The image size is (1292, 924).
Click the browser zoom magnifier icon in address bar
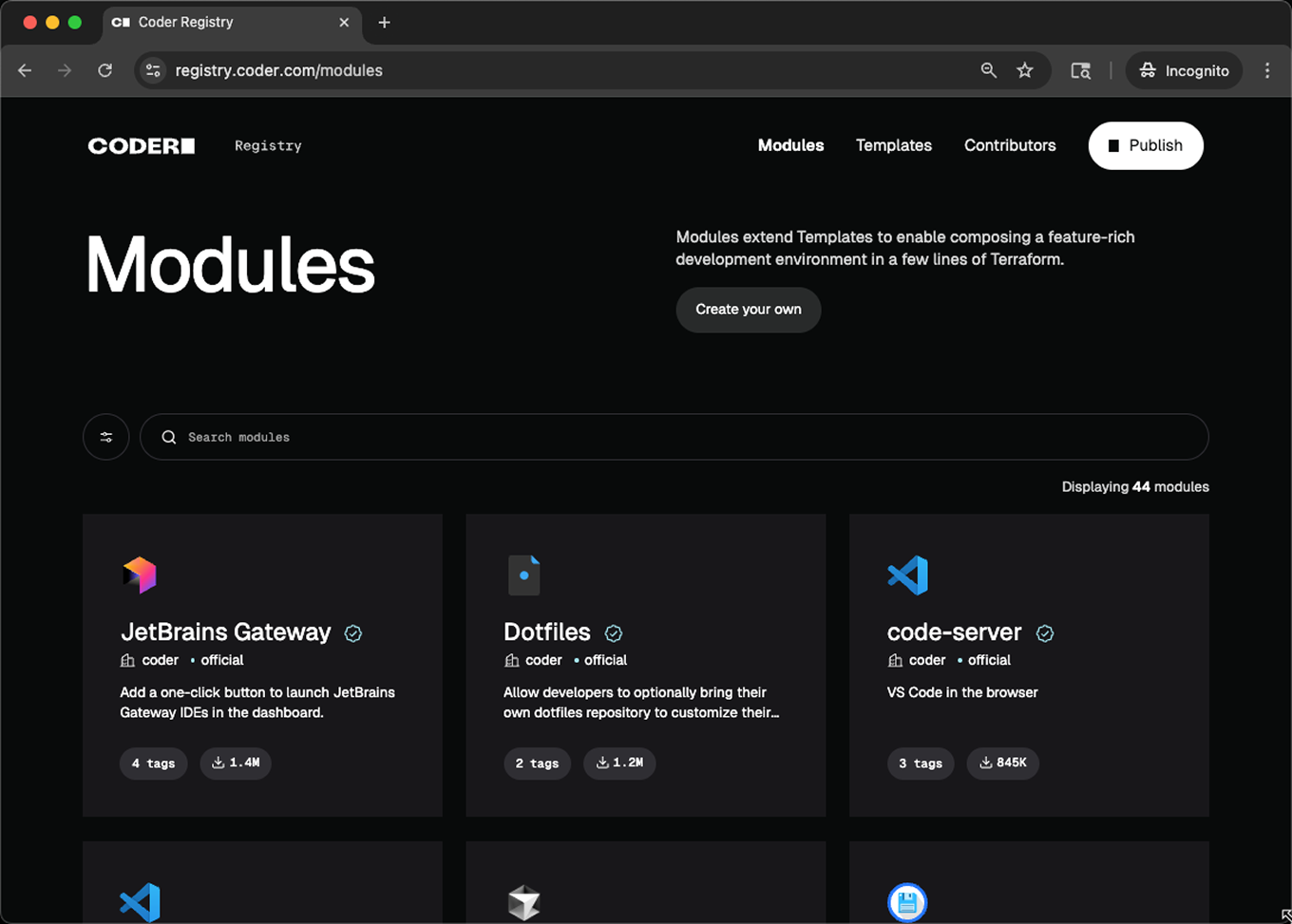point(989,70)
